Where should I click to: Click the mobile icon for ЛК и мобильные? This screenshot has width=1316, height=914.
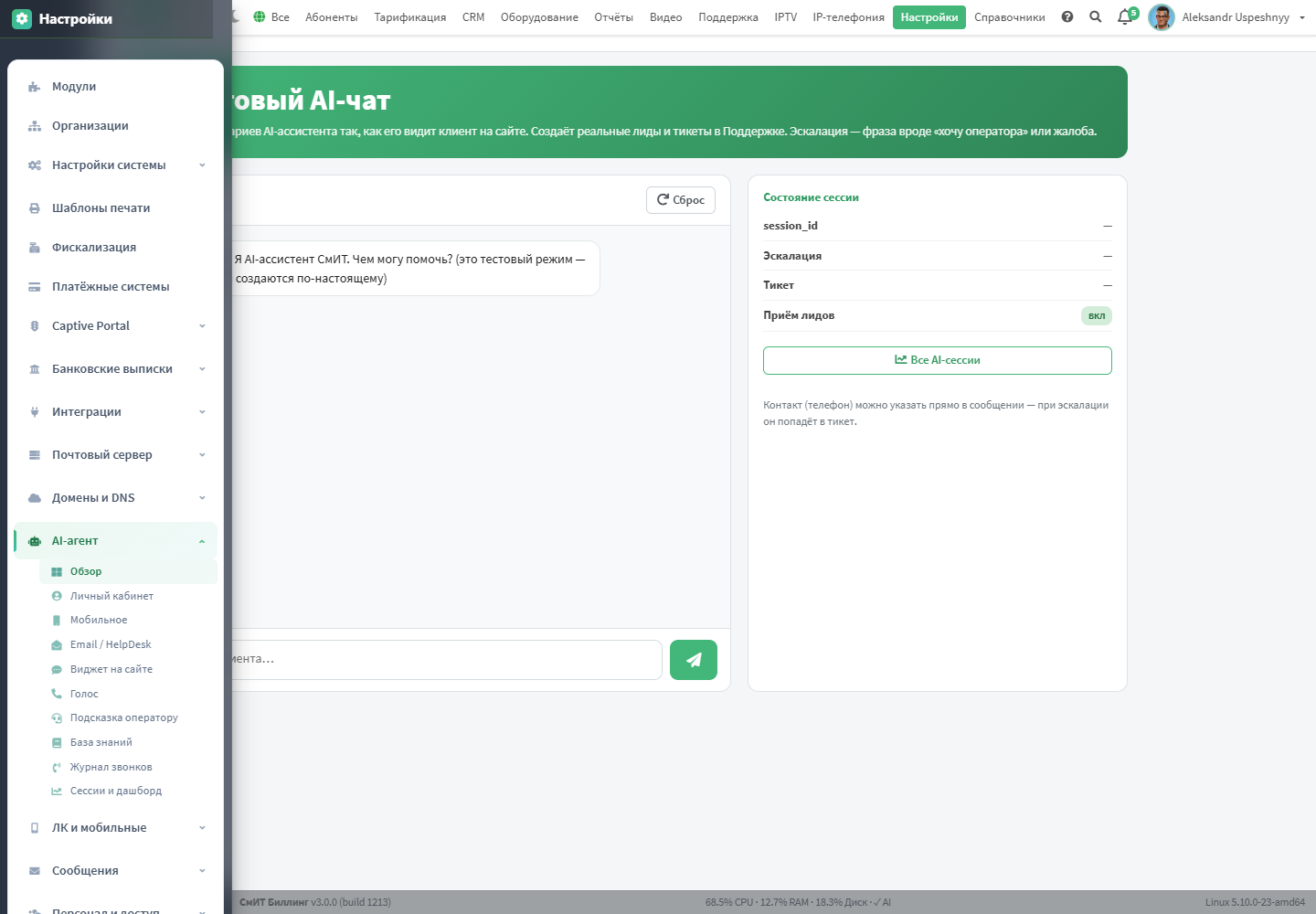(35, 828)
